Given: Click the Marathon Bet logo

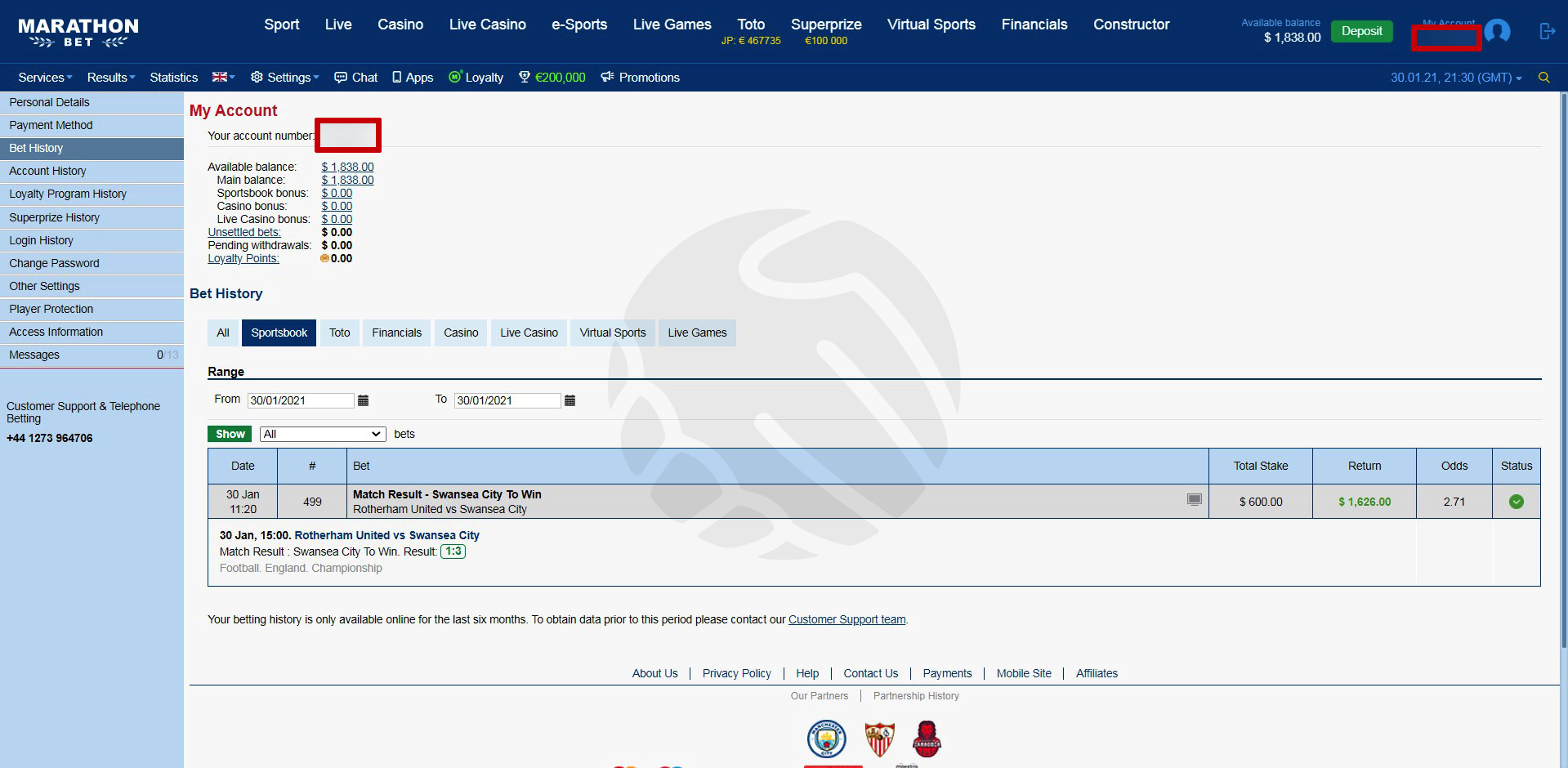Looking at the screenshot, I should click(78, 33).
